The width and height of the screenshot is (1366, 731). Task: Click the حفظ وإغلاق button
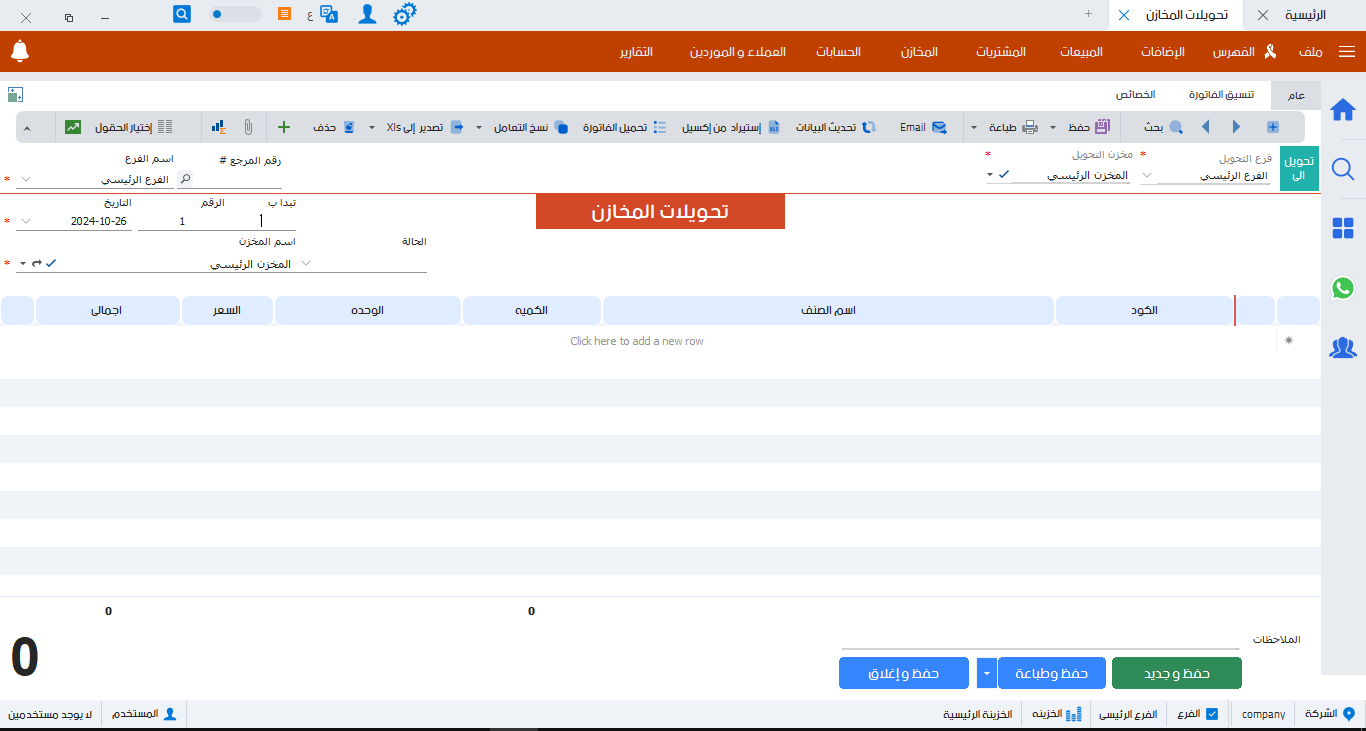(903, 673)
